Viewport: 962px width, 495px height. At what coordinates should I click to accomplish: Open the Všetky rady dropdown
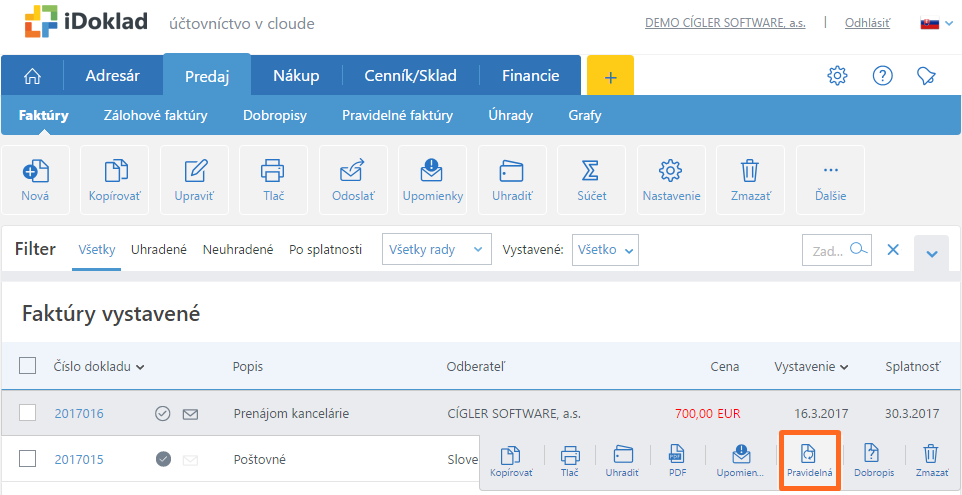436,250
